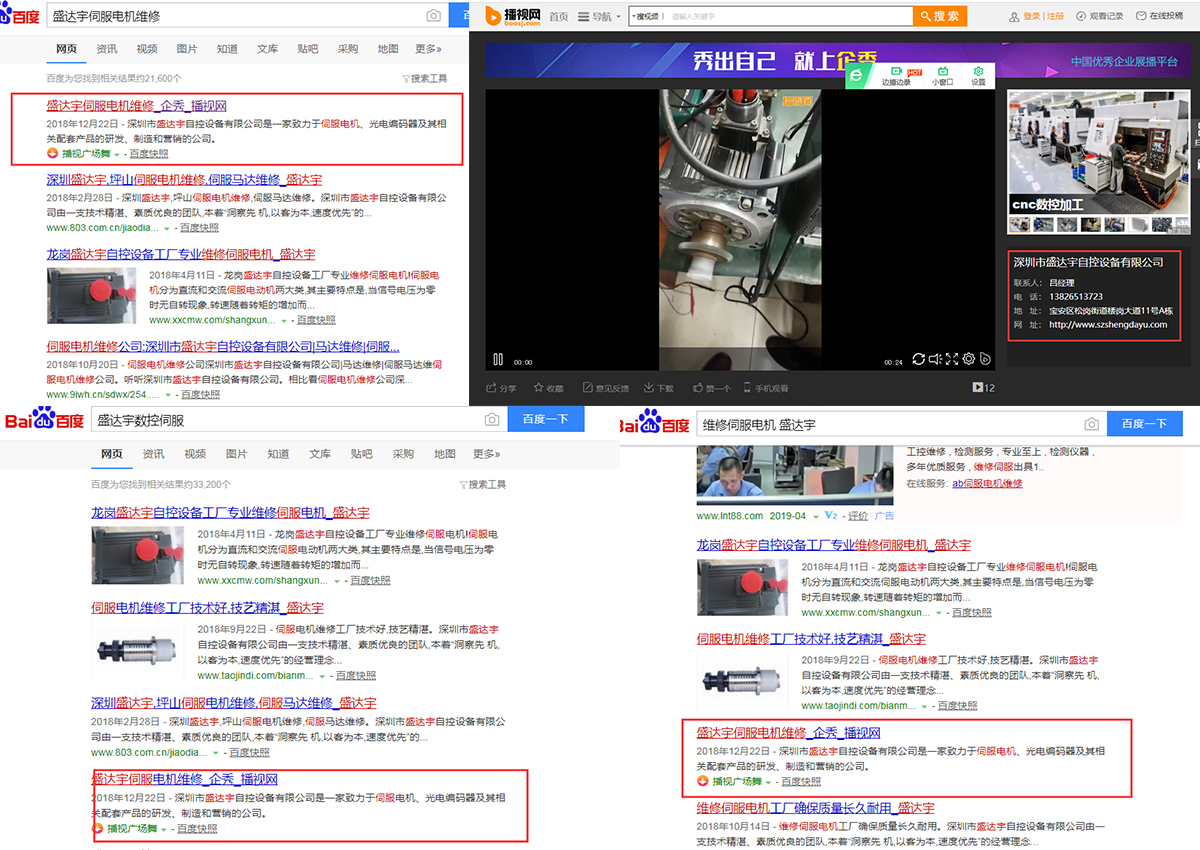Click inside the 盛达宇伺服电机维修 search field
The height and width of the screenshot is (850, 1200).
pyautogui.click(x=234, y=16)
